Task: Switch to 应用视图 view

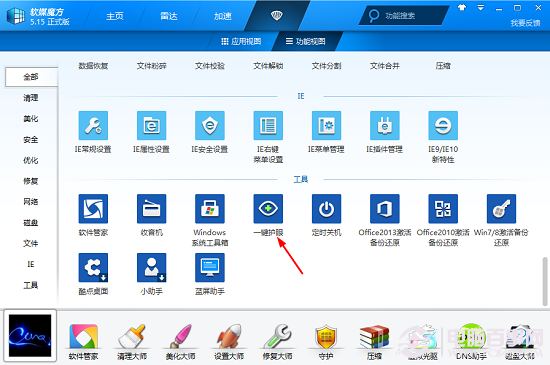Action: (241, 41)
